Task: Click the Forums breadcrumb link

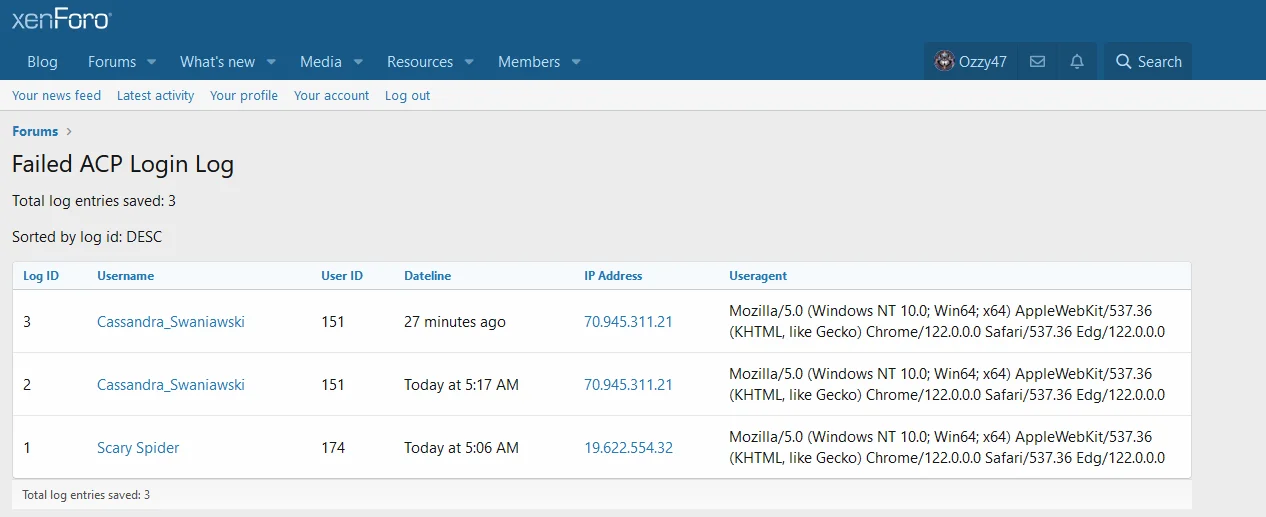Action: pyautogui.click(x=35, y=131)
